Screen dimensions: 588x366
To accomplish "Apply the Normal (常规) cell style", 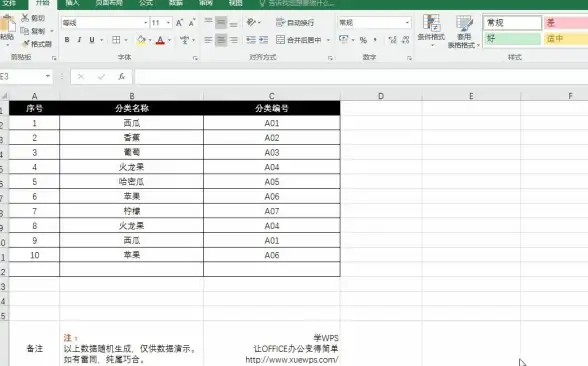I will tap(512, 22).
